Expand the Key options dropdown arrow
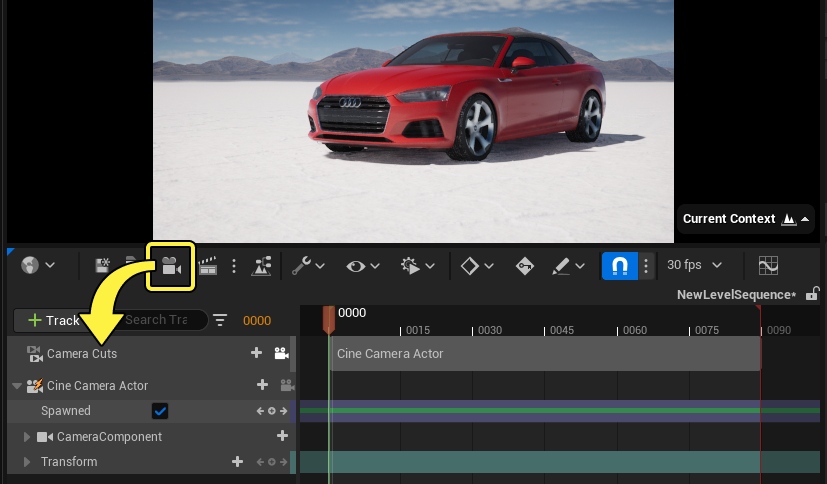This screenshot has width=827, height=484. click(x=489, y=266)
